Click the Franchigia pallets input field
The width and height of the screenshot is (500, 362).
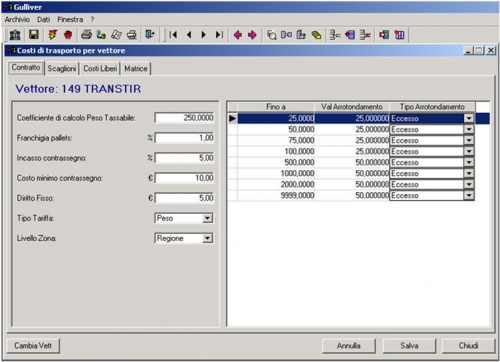pos(184,138)
